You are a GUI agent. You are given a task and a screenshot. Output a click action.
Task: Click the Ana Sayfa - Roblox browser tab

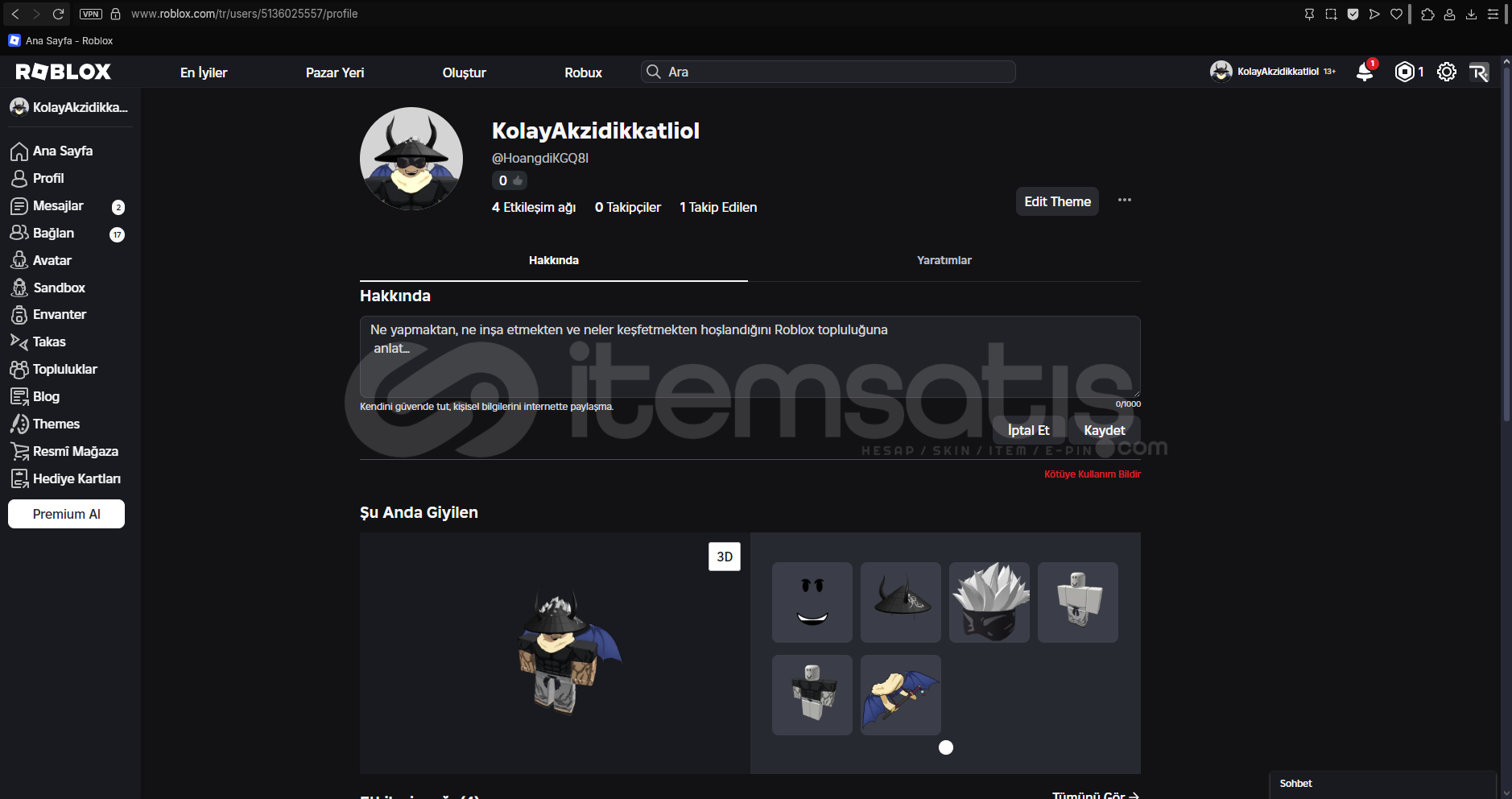pyautogui.click(x=60, y=40)
